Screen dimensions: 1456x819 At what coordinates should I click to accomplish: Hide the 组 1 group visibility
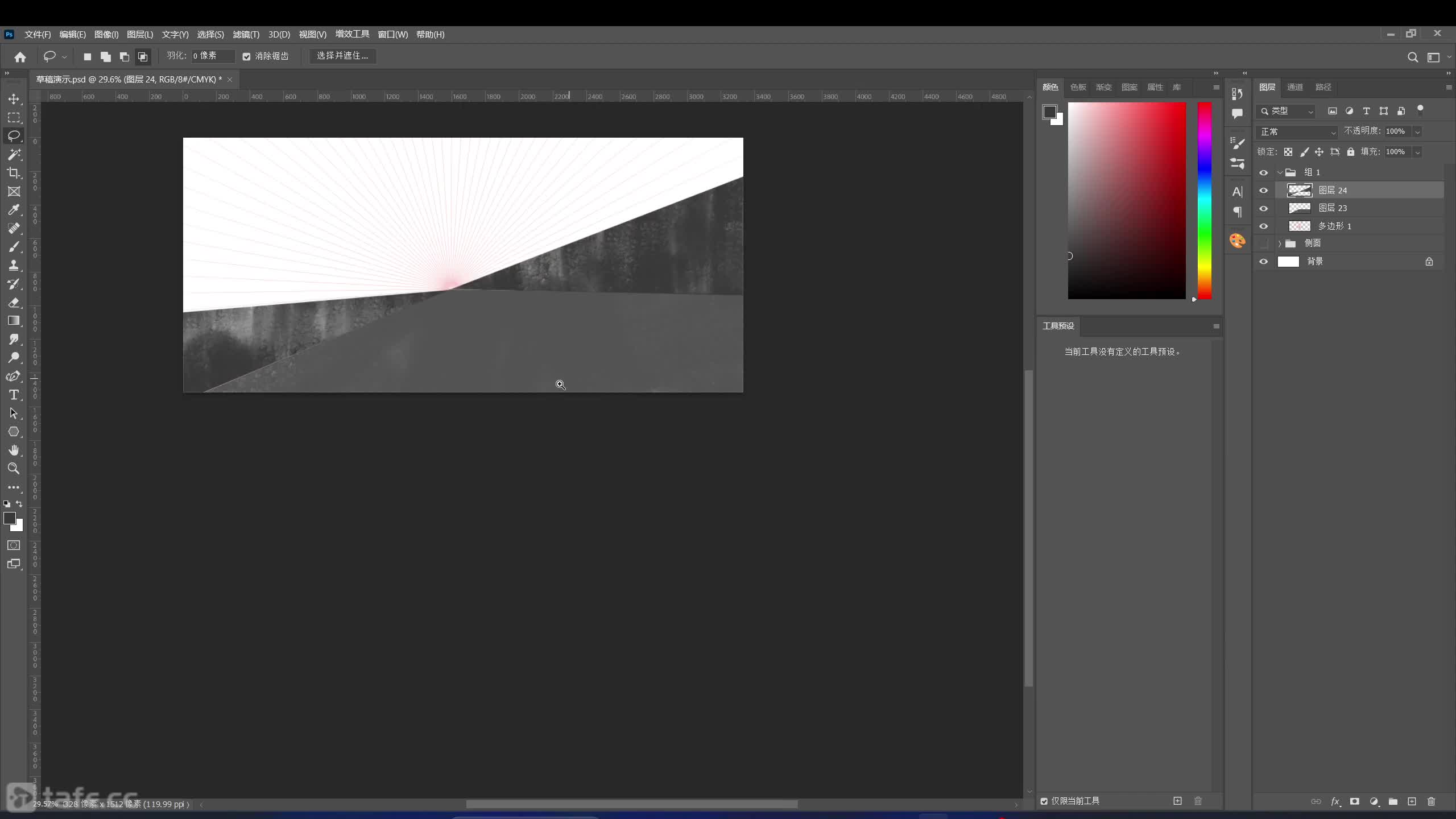1264,172
